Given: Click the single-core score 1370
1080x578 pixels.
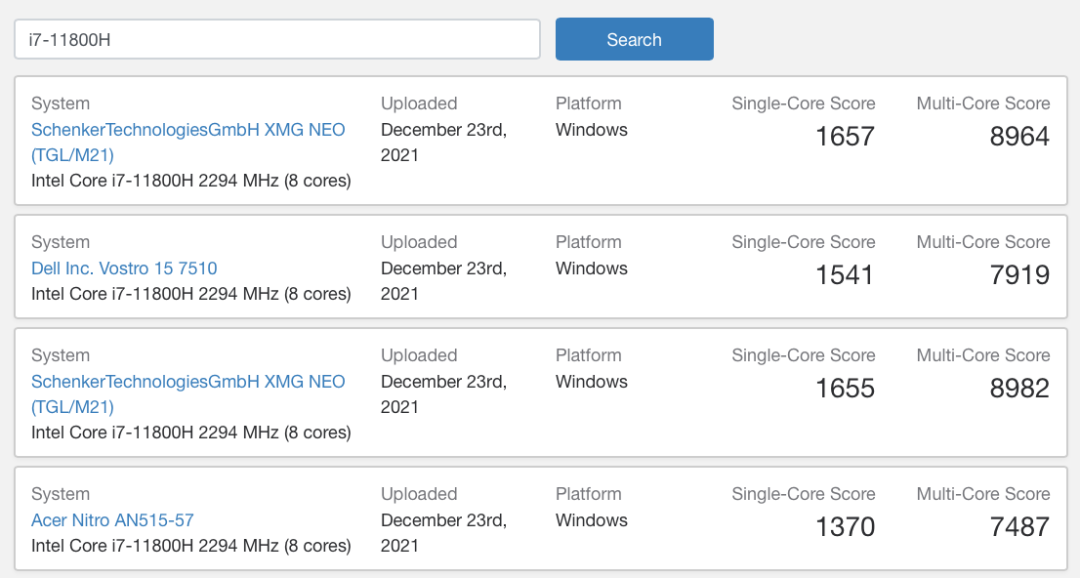Looking at the screenshot, I should (844, 527).
